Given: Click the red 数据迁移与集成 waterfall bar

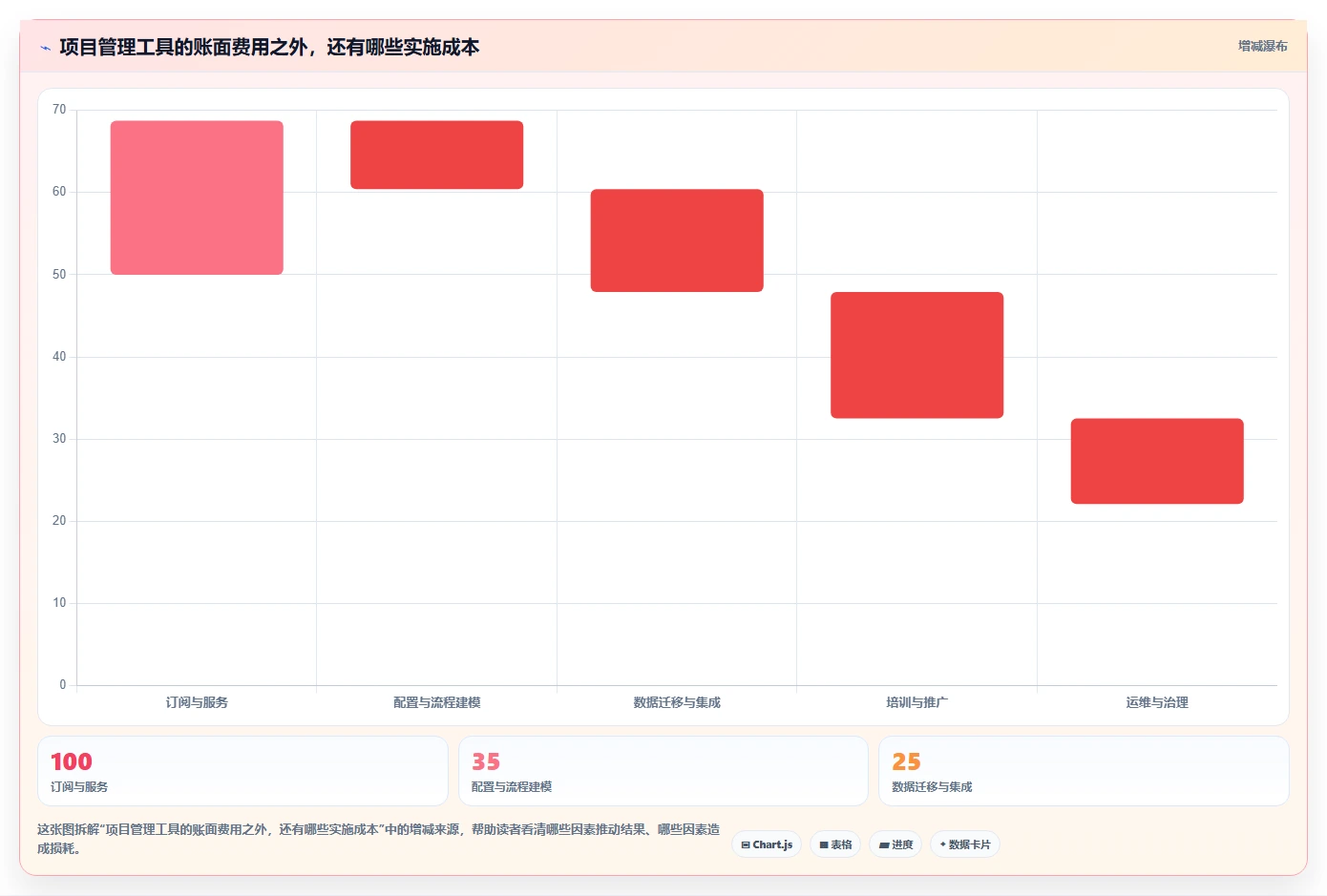Looking at the screenshot, I should pos(677,240).
